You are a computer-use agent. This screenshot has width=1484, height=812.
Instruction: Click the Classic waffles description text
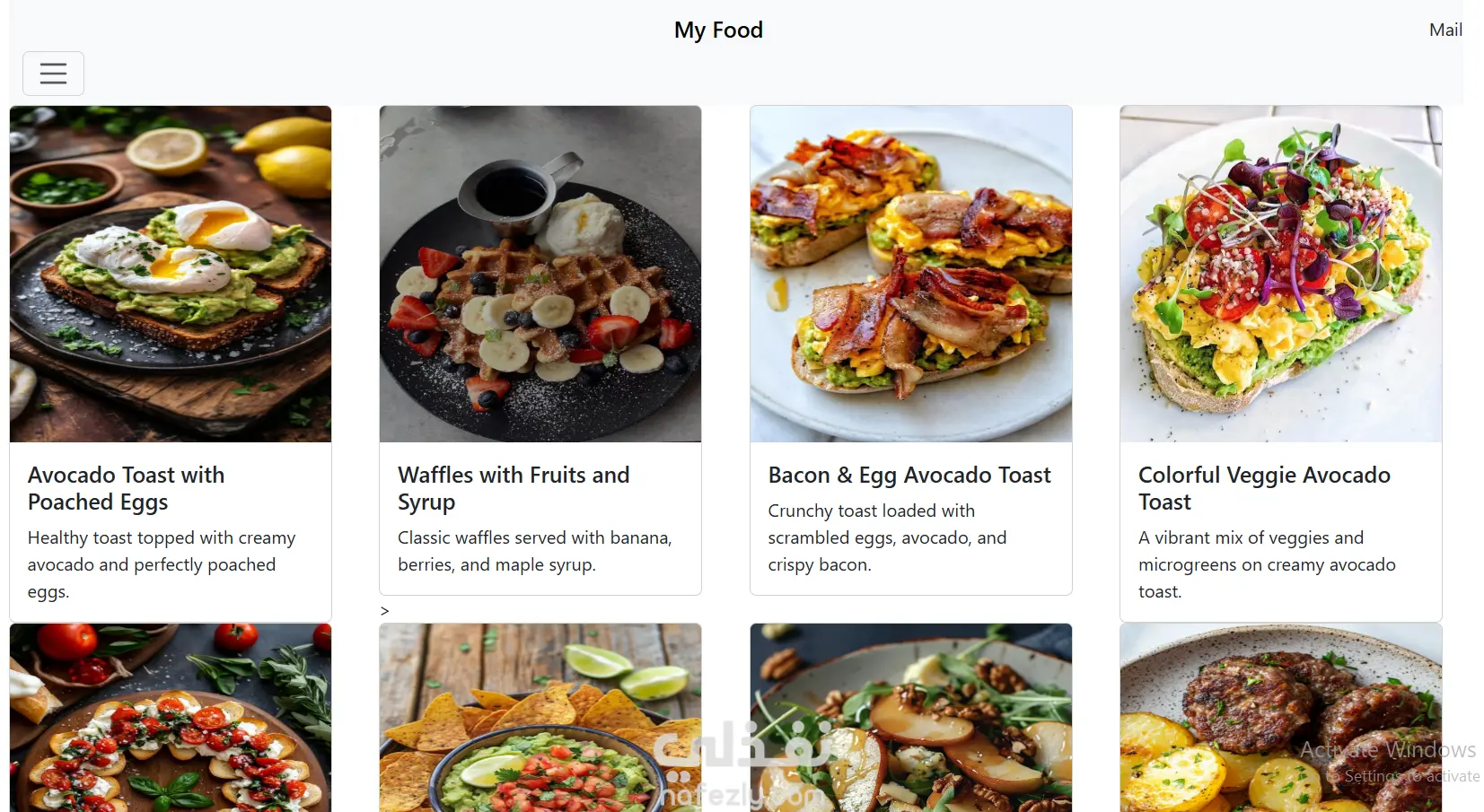[534, 551]
